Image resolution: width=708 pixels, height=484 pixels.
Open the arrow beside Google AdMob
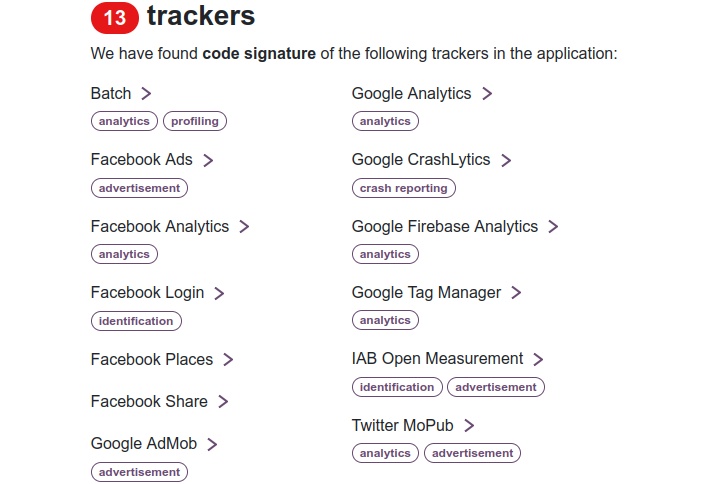[x=212, y=444]
